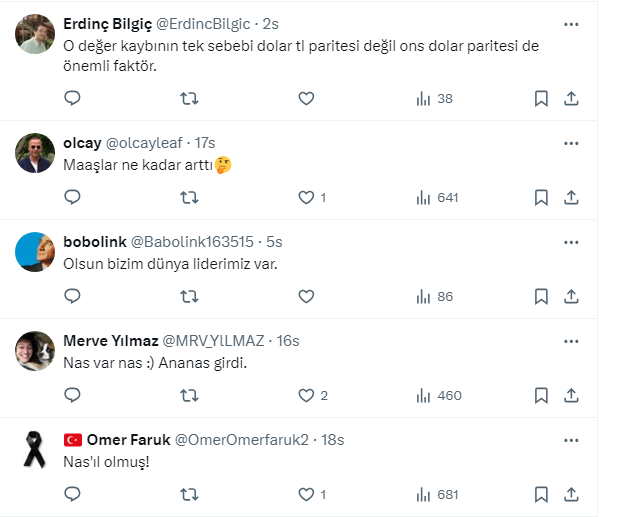Bookmark olcay's tweet

[x=541, y=197]
